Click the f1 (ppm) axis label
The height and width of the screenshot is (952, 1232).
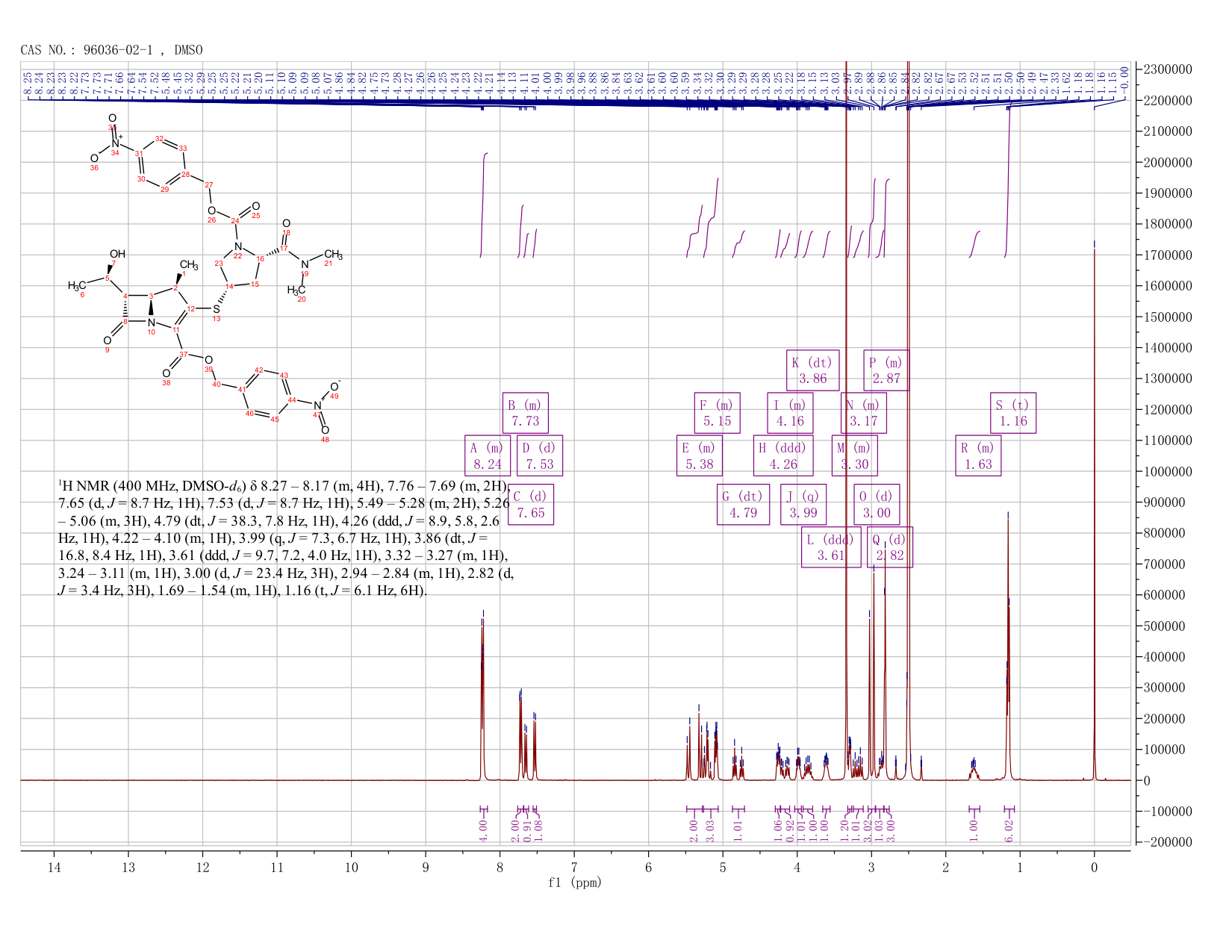[x=575, y=883]
